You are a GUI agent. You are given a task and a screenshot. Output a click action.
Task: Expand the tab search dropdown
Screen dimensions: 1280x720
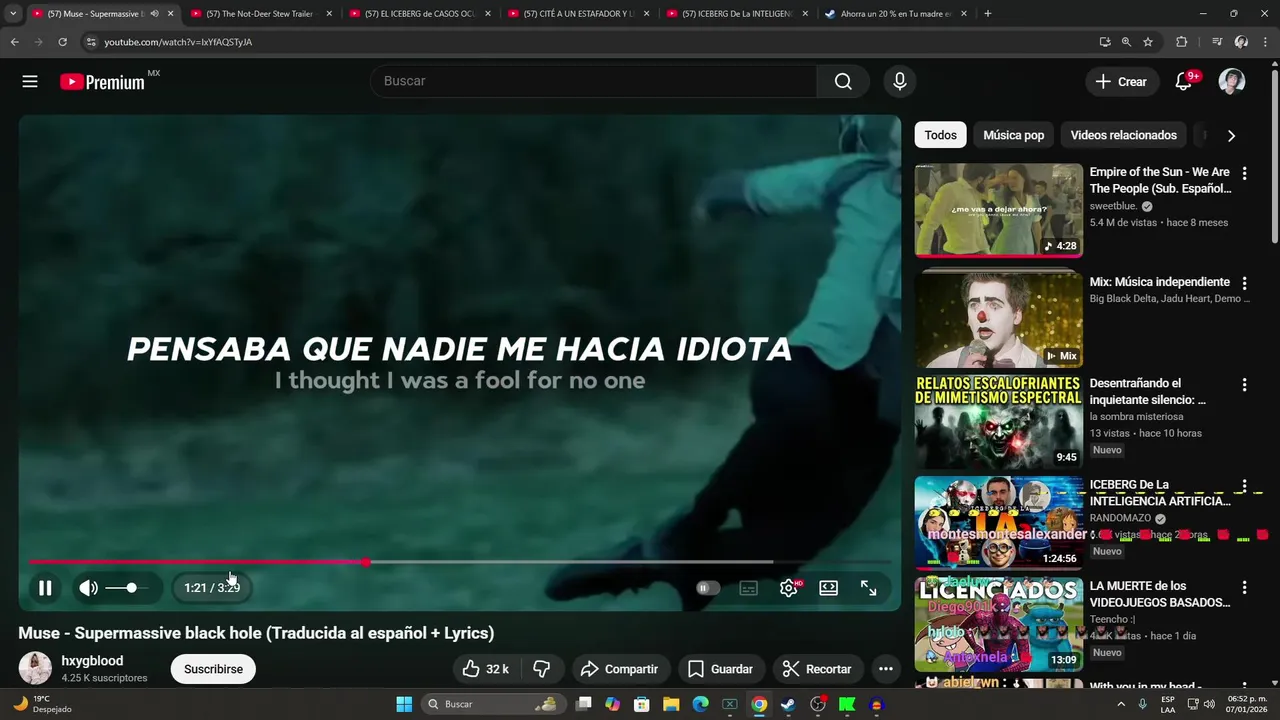[x=13, y=14]
